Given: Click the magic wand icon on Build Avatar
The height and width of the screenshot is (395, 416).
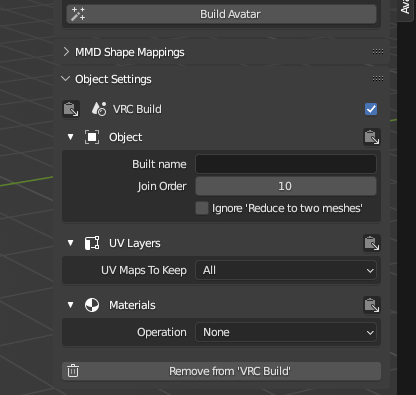Looking at the screenshot, I should [x=78, y=14].
